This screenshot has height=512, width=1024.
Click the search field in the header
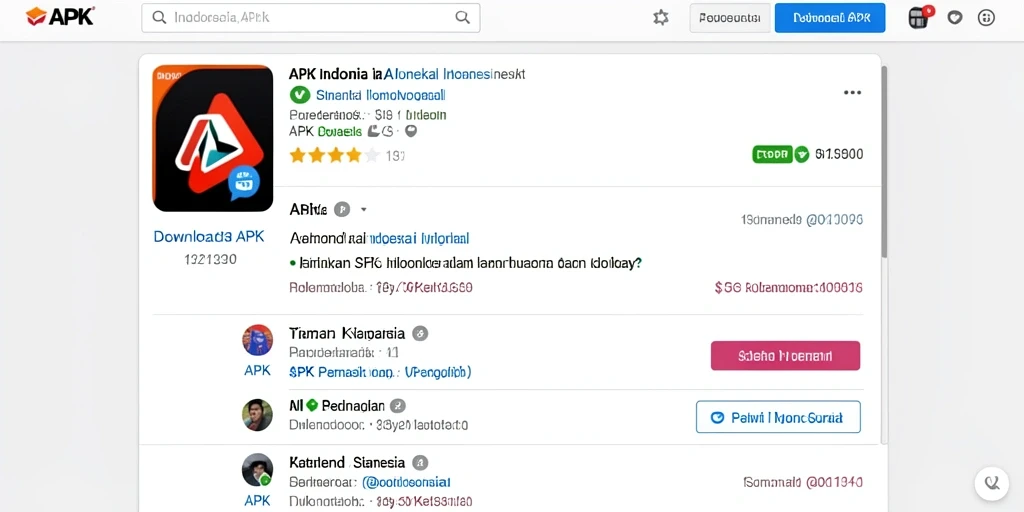pos(310,18)
